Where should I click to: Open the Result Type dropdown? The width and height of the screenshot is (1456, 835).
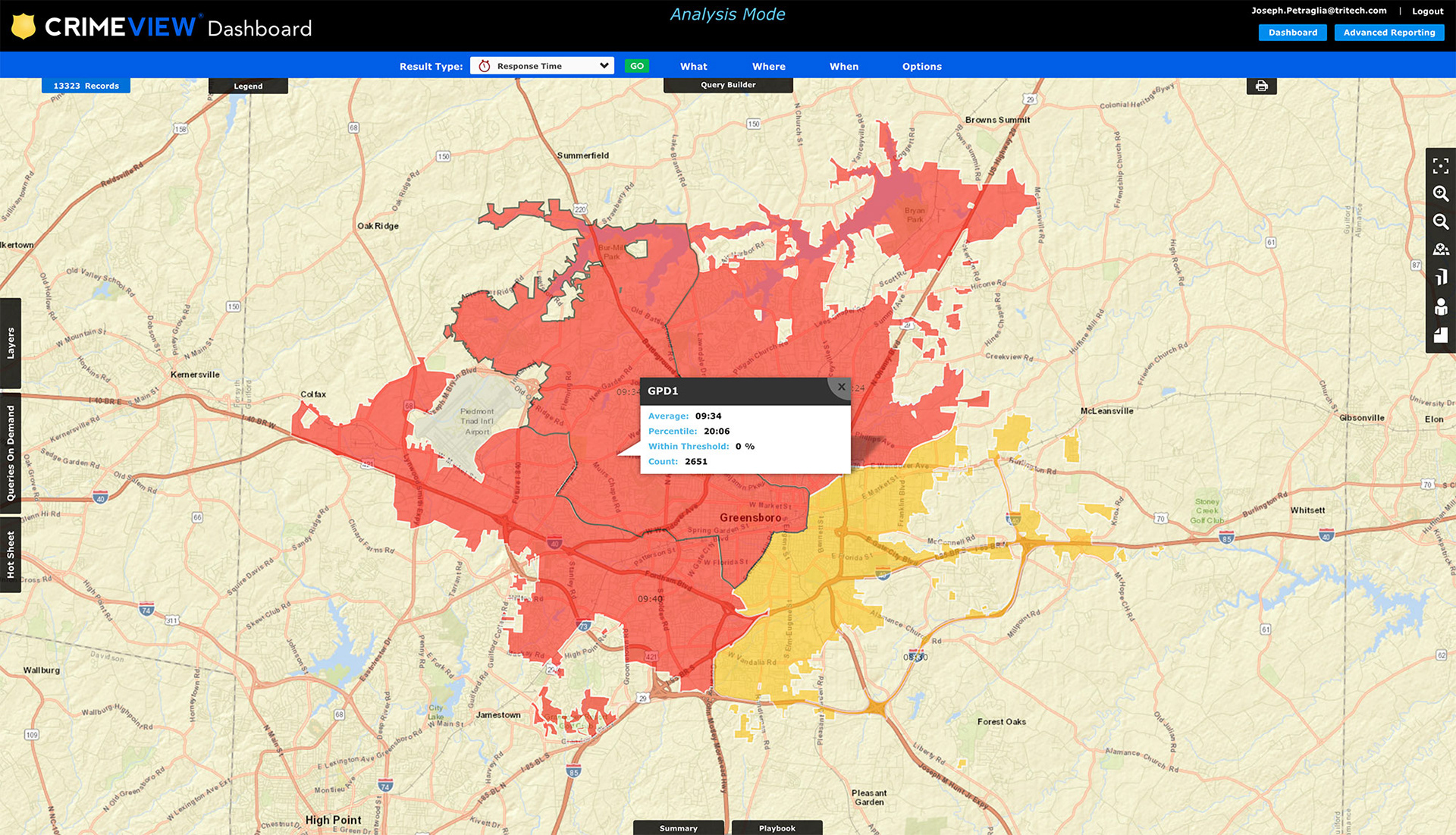[x=541, y=66]
